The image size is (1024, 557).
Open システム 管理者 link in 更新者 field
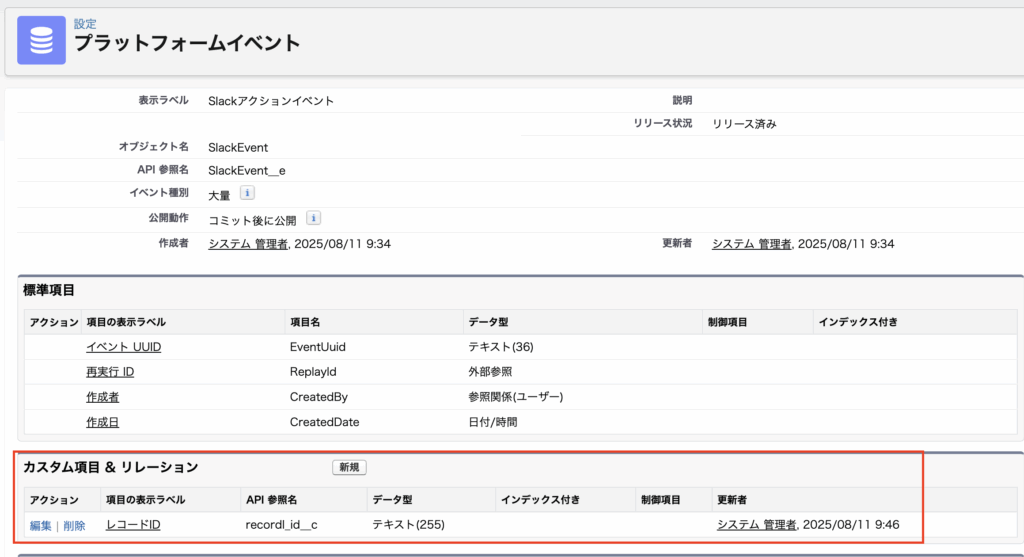click(752, 244)
